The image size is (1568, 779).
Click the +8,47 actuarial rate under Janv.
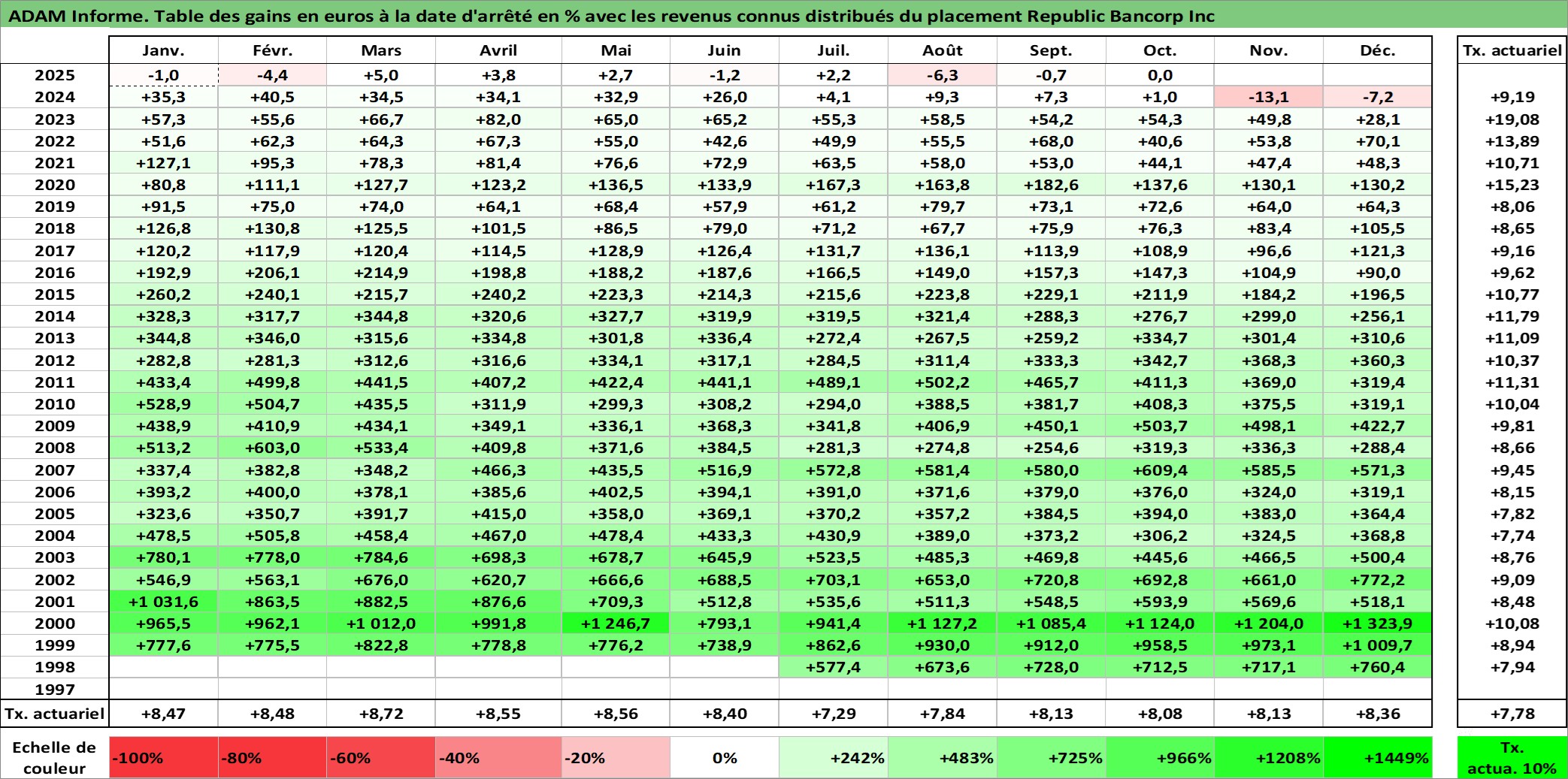point(163,714)
